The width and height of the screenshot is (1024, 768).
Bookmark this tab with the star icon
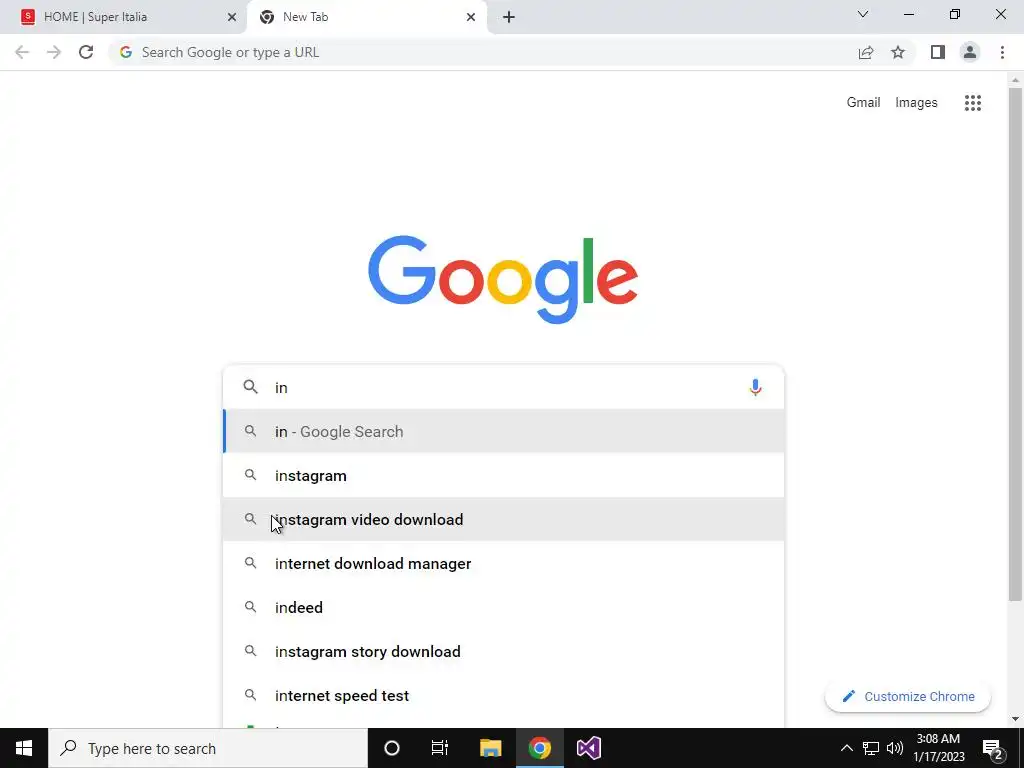point(898,52)
